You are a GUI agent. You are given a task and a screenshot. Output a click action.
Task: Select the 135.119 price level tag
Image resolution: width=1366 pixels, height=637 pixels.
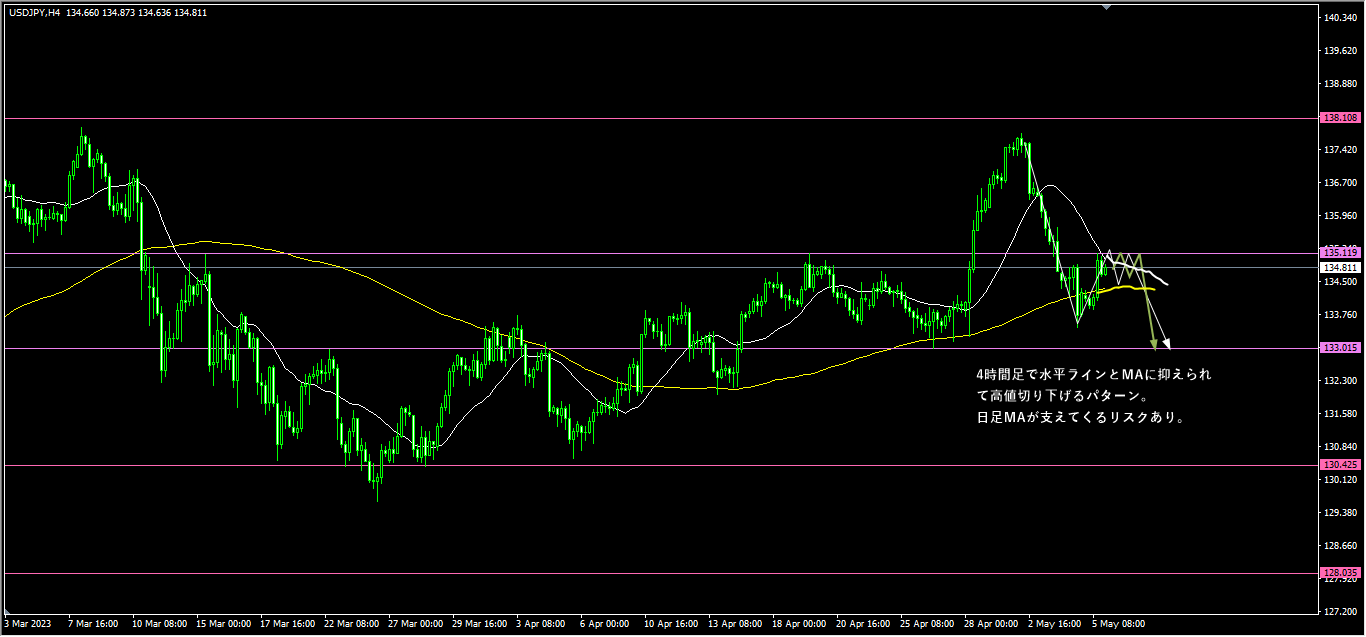pyautogui.click(x=1338, y=252)
